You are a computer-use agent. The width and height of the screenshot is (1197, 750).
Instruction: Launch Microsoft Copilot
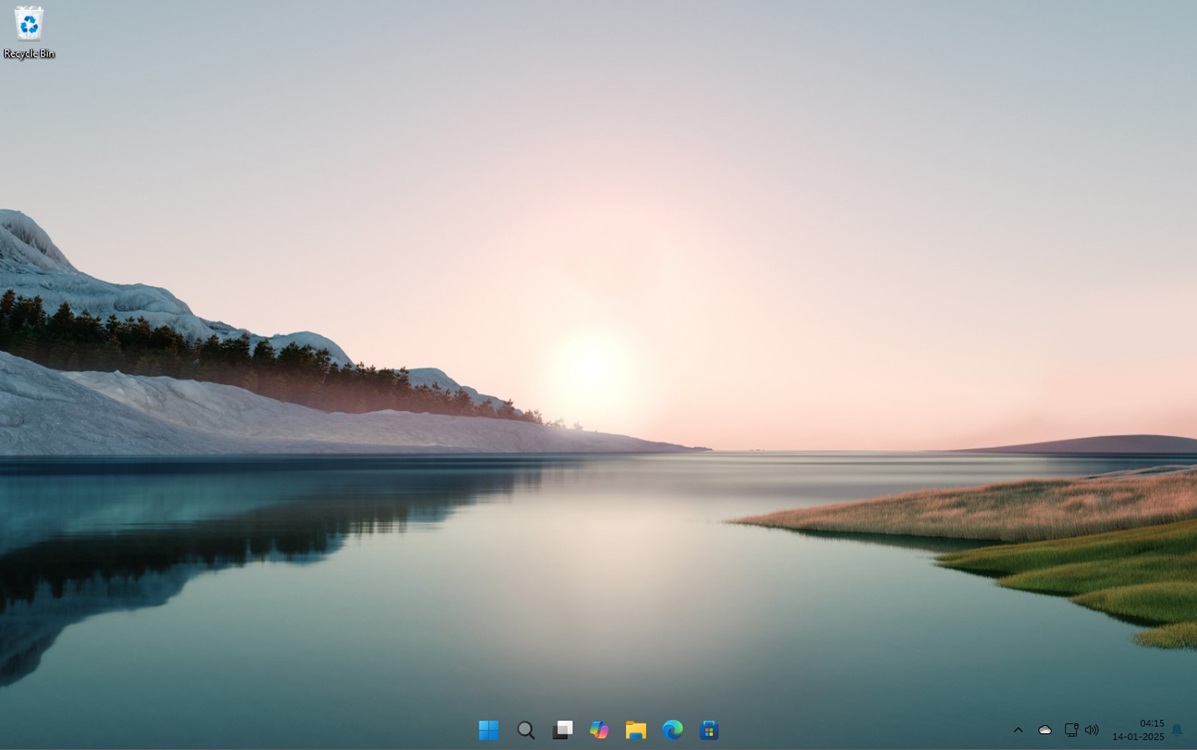click(x=598, y=730)
